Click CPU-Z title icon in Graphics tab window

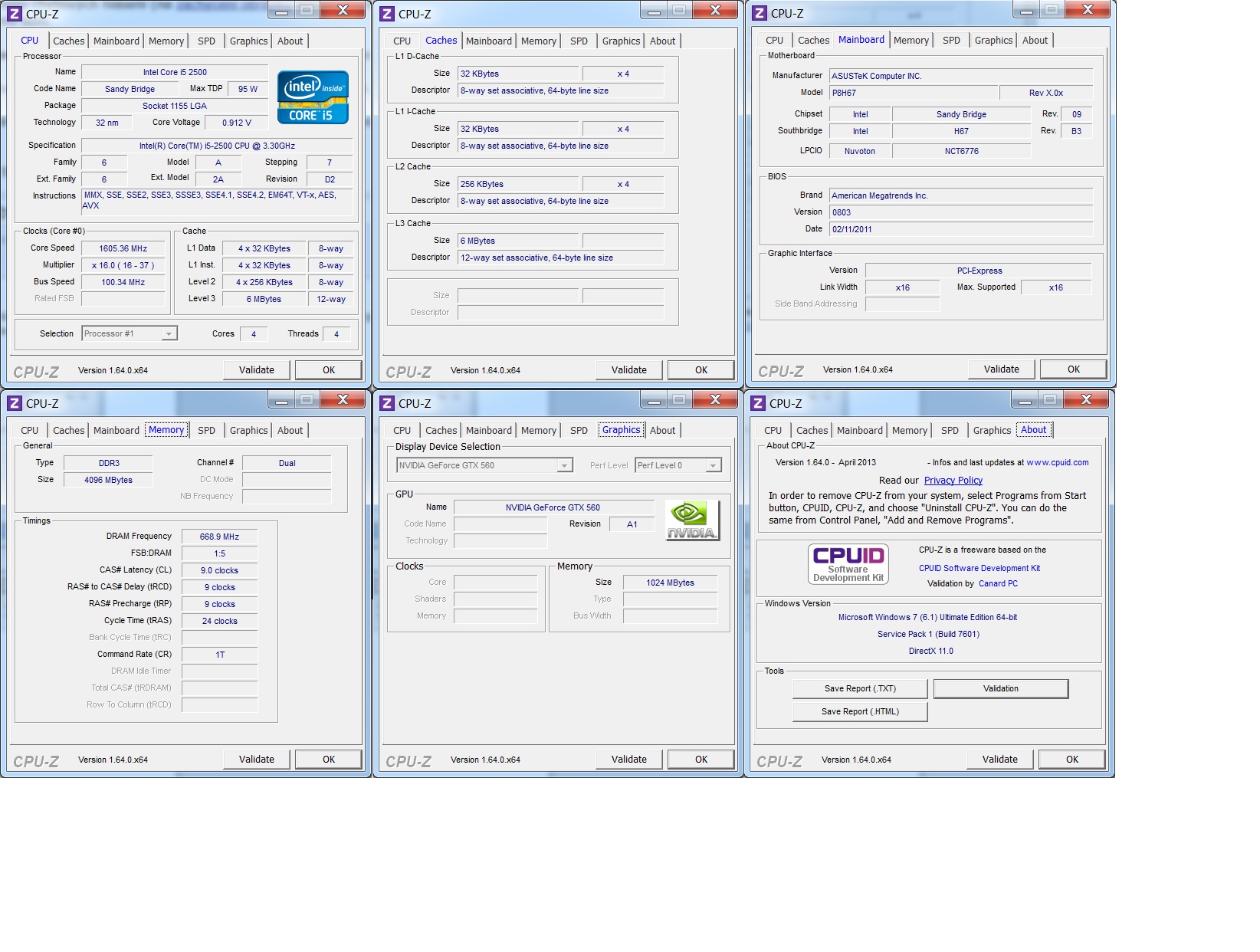(x=387, y=403)
